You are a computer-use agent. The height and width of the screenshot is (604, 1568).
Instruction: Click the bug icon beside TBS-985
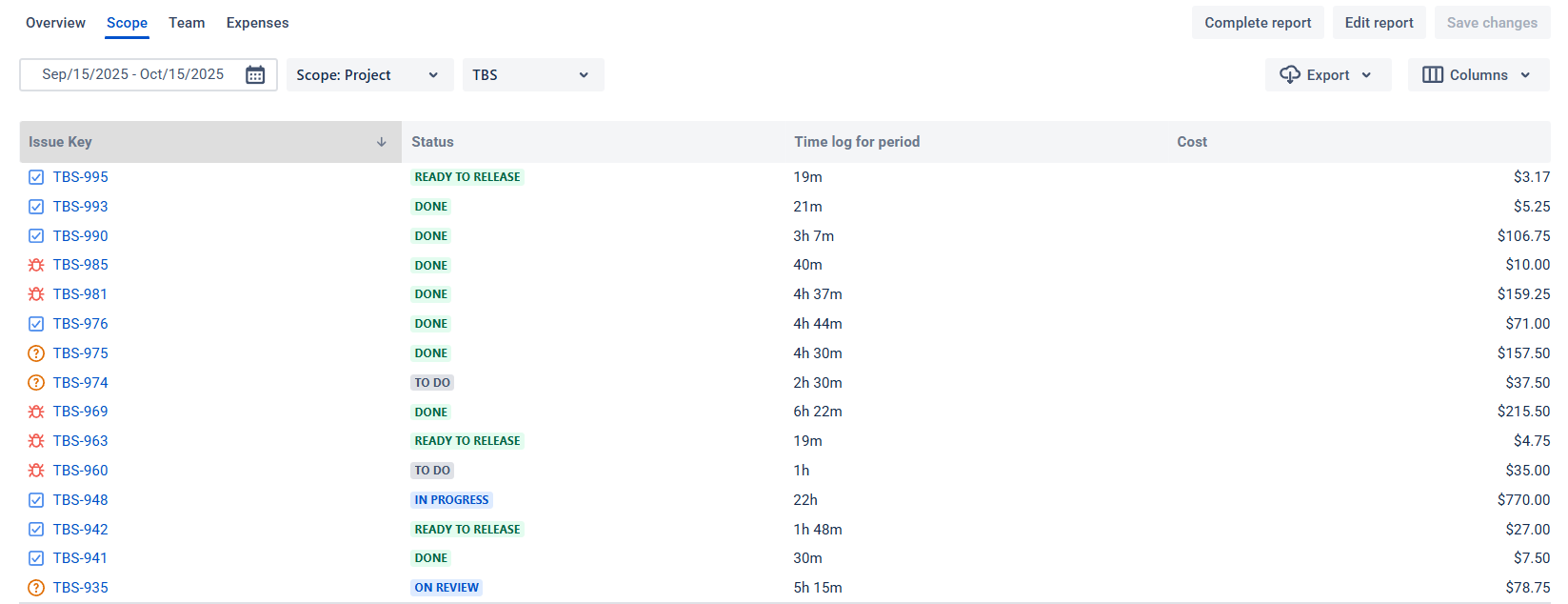coord(36,265)
